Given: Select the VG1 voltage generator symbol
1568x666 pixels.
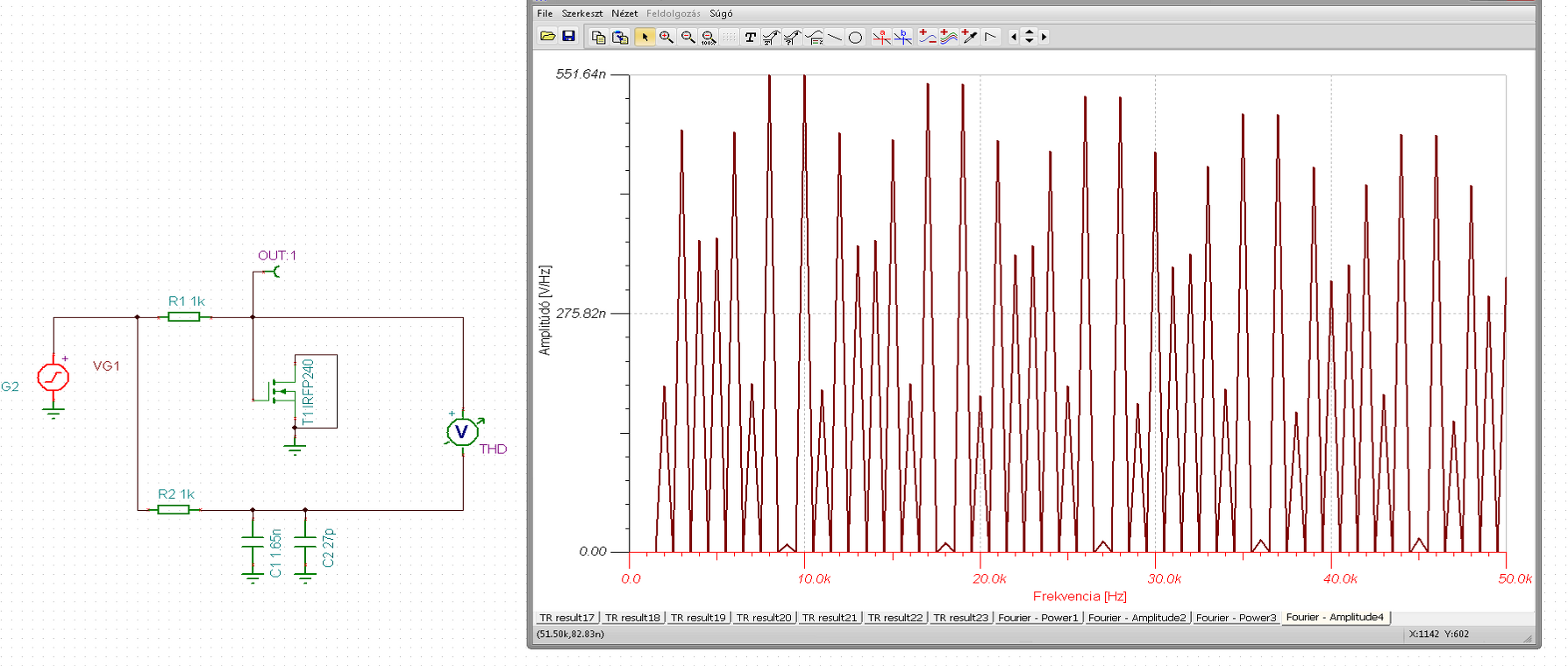Looking at the screenshot, I should point(53,377).
